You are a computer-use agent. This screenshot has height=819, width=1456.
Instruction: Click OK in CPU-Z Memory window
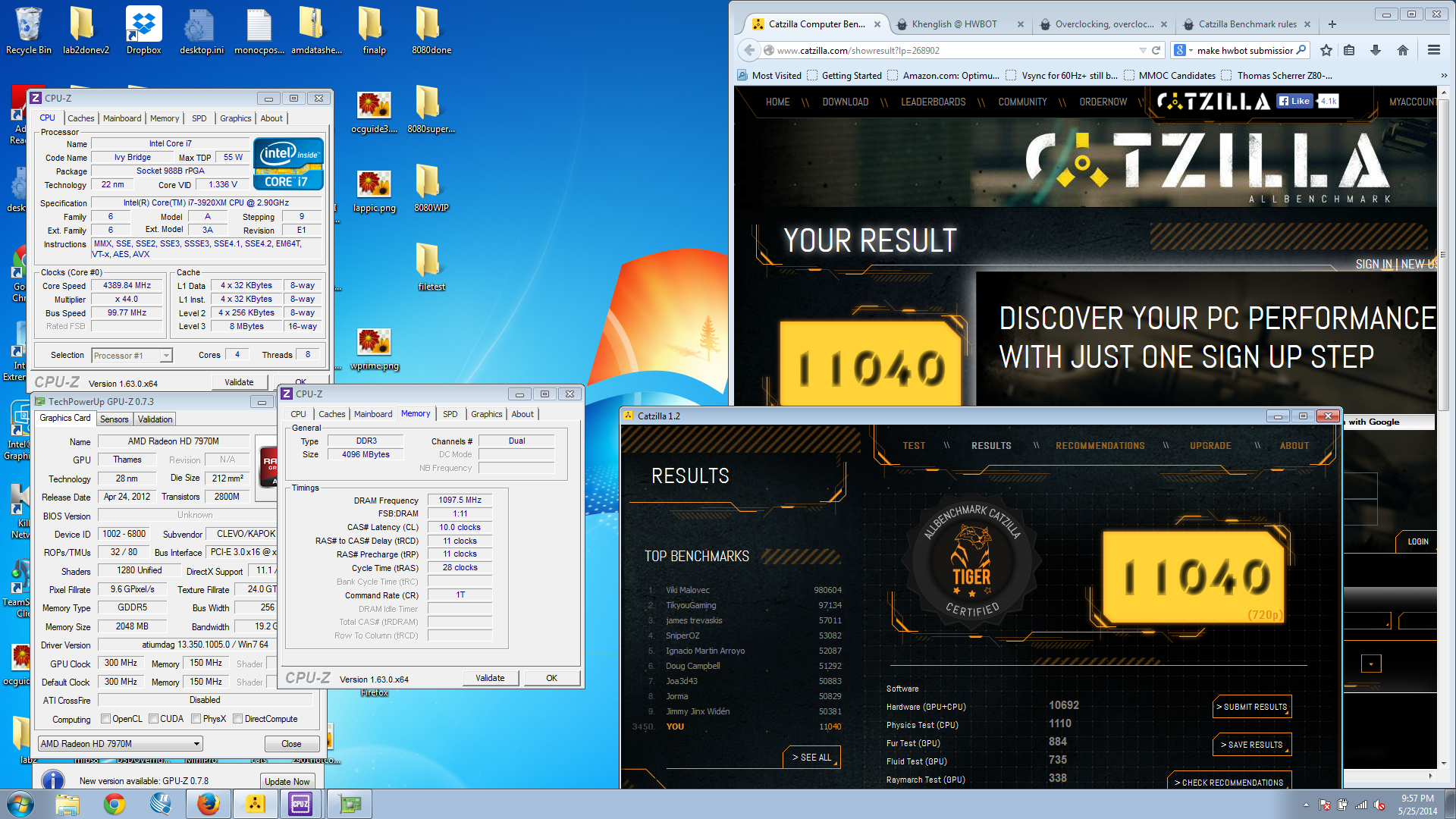click(551, 678)
